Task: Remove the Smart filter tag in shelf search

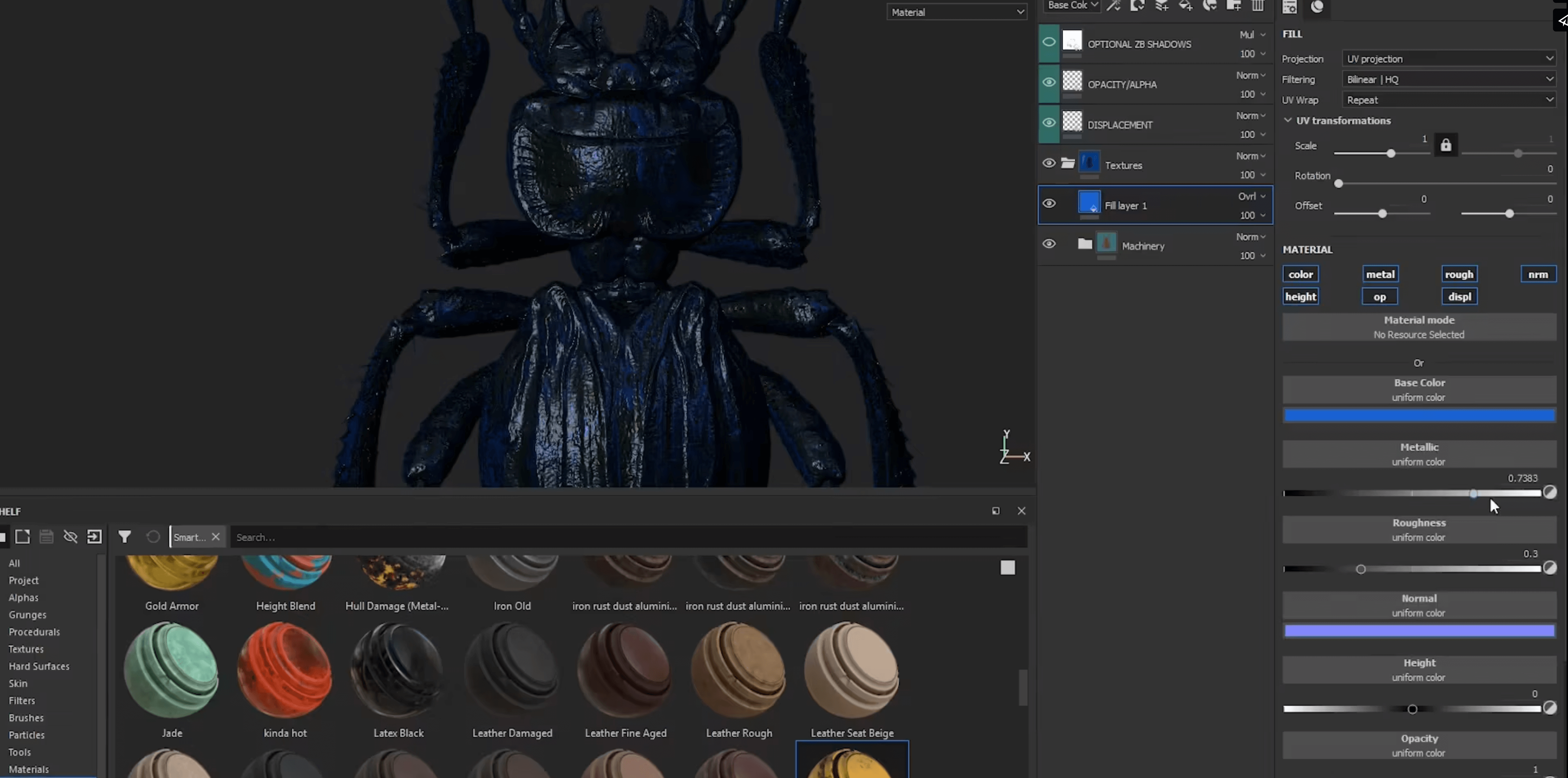Action: 215,537
